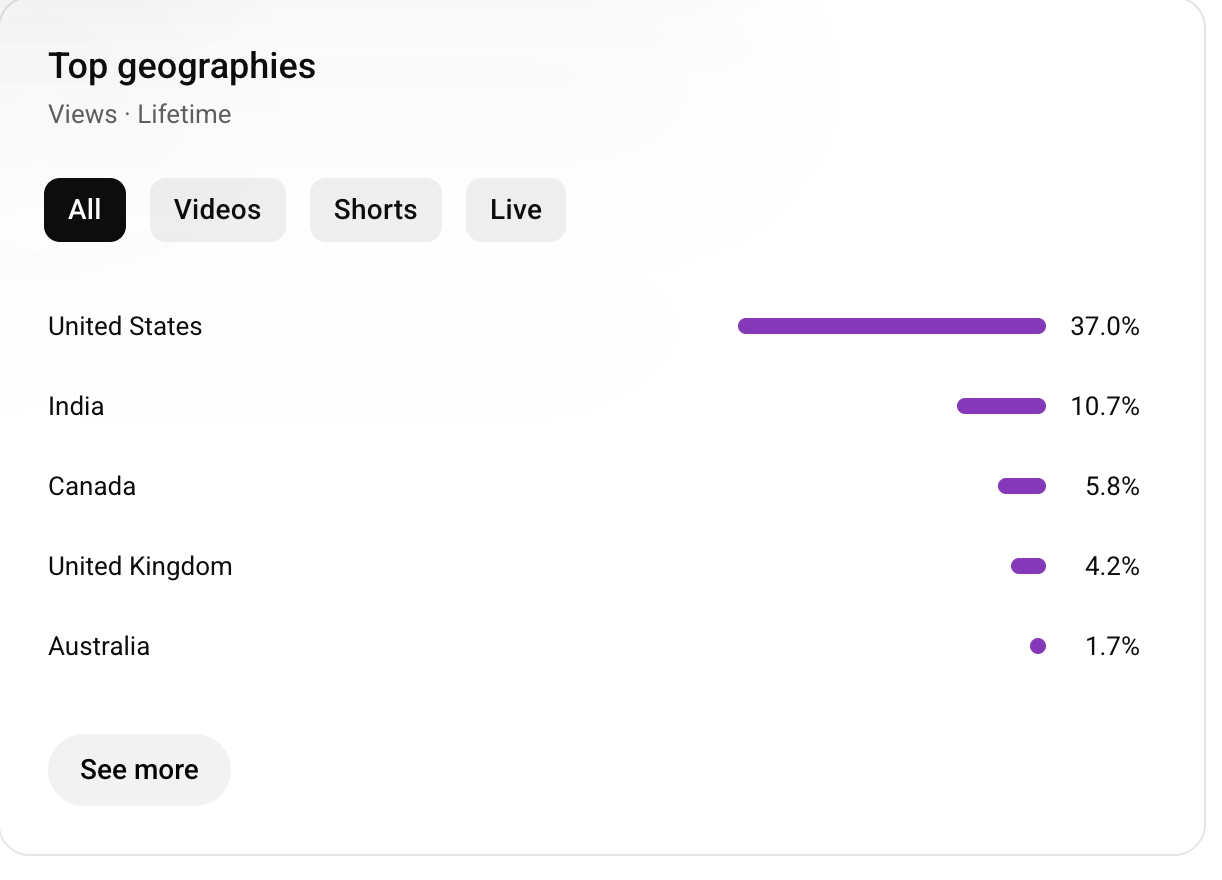Switch to the Shorts filter tab
The height and width of the screenshot is (880, 1222).
[x=375, y=210]
